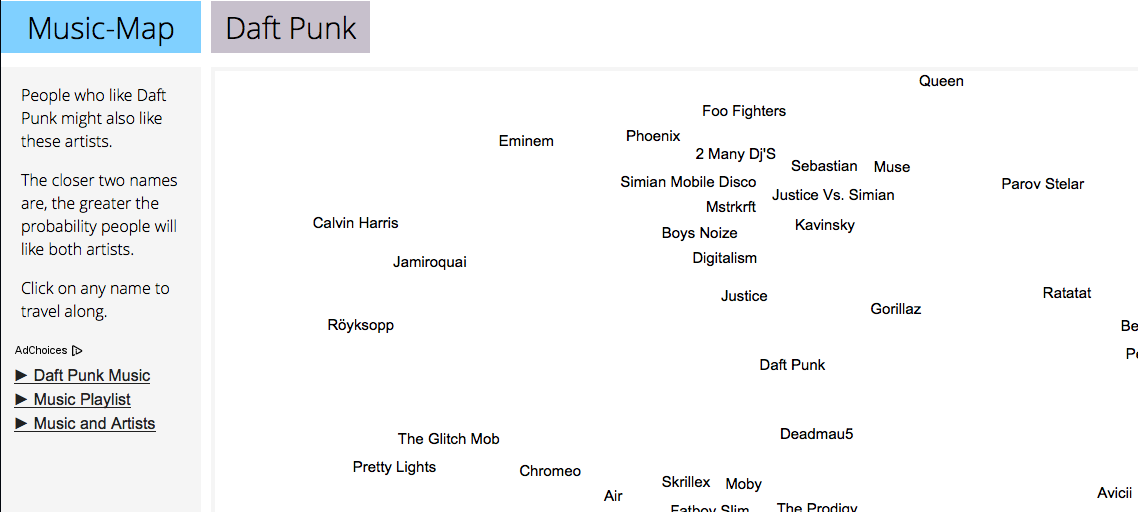1138x512 pixels.
Task: Click the Calvin Harris name
Action: [355, 223]
